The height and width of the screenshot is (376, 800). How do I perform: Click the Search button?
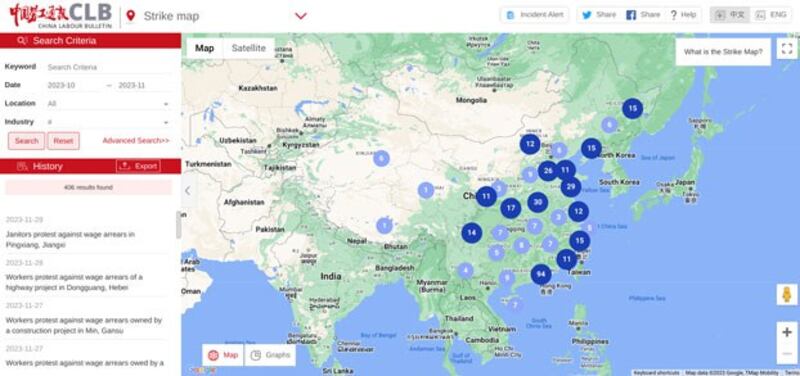click(27, 141)
